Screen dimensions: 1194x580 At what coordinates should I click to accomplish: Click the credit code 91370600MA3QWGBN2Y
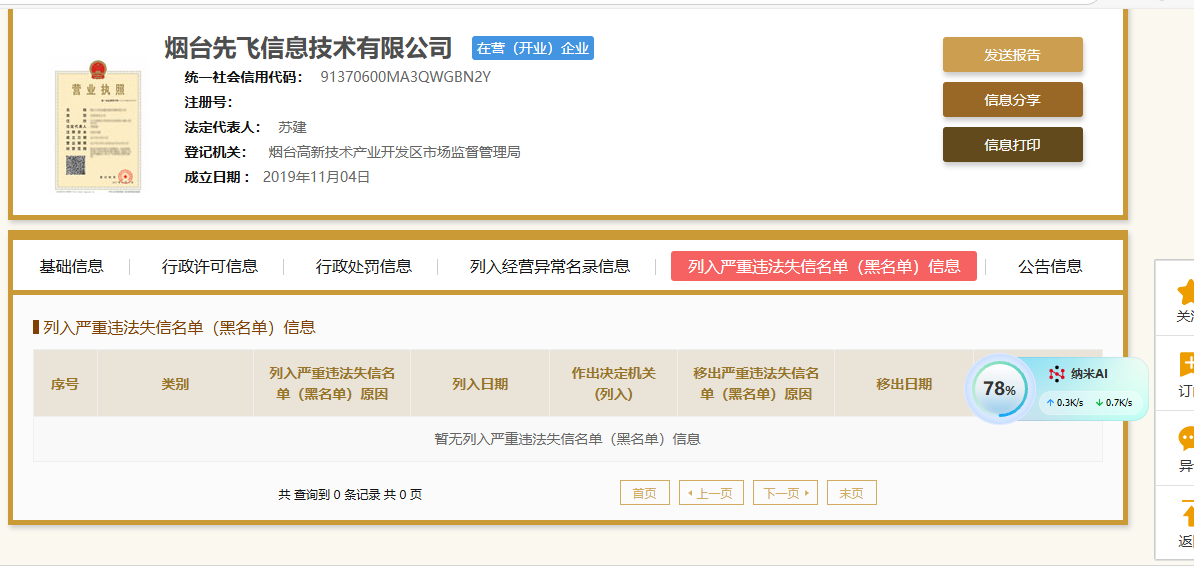405,77
